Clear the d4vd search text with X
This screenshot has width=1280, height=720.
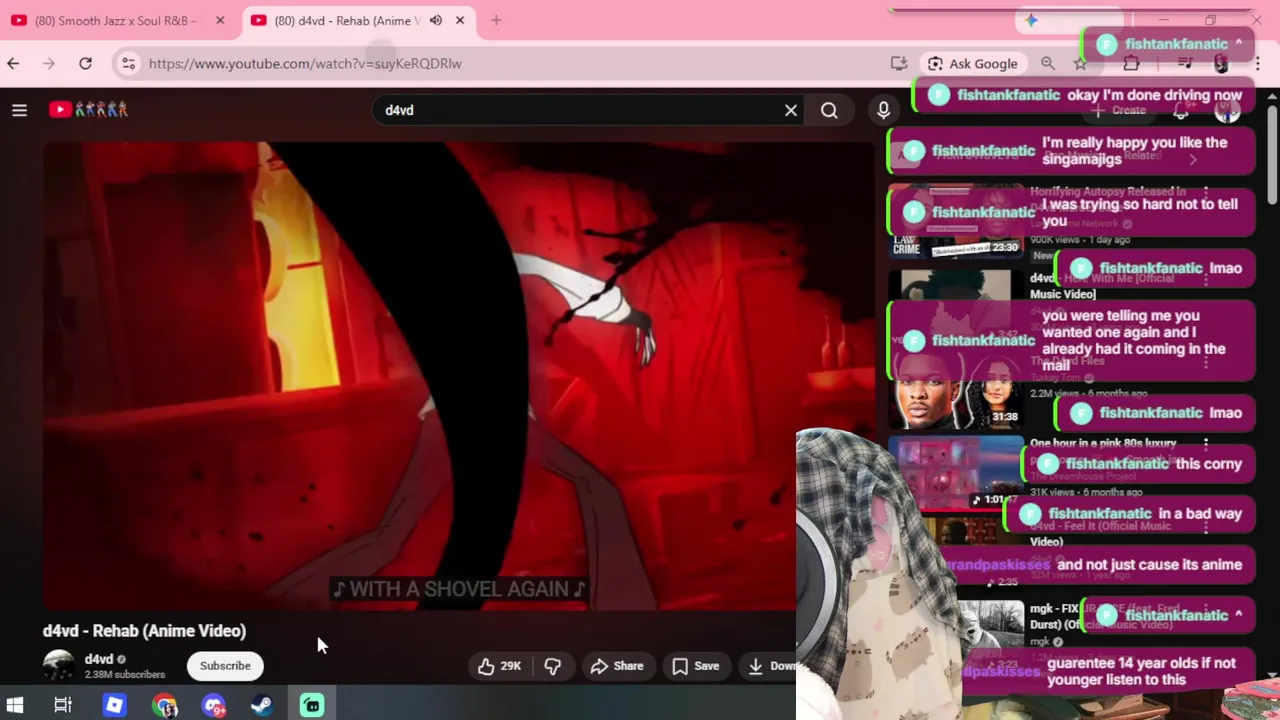click(790, 110)
